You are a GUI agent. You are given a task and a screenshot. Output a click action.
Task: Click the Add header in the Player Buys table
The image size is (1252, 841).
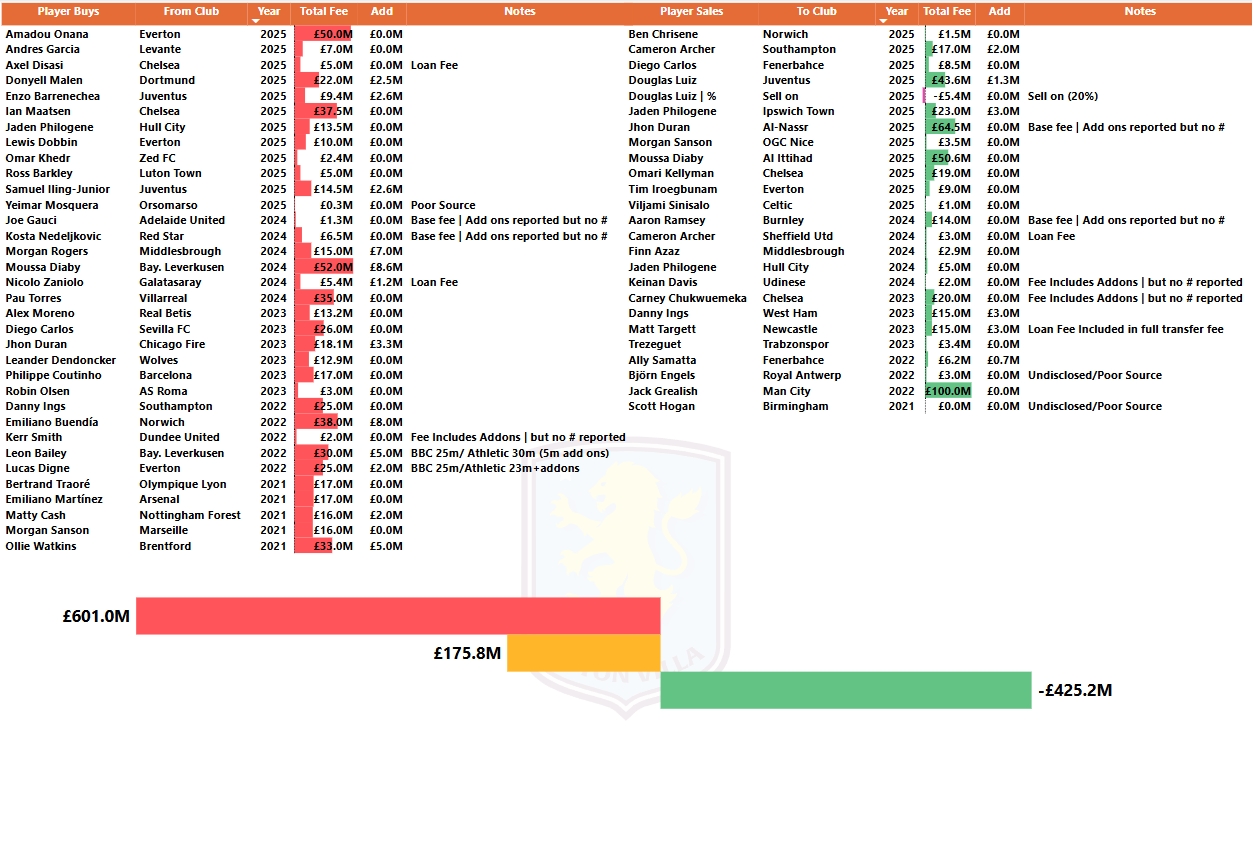click(381, 12)
